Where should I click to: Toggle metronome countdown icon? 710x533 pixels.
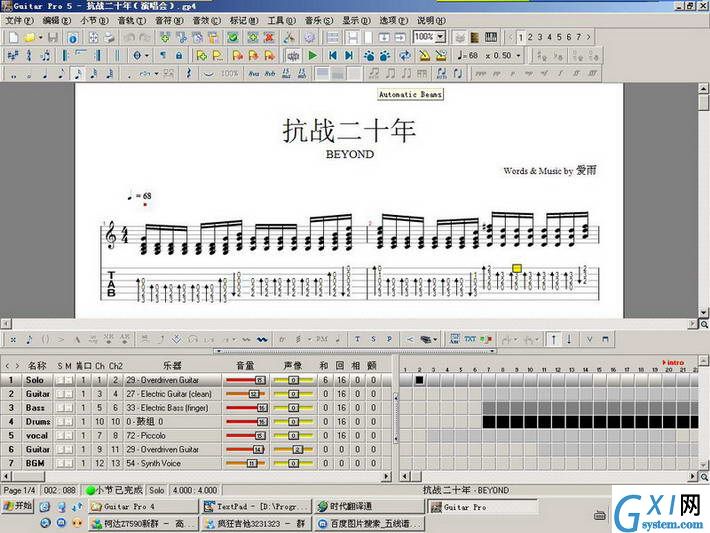pyautogui.click(x=441, y=56)
